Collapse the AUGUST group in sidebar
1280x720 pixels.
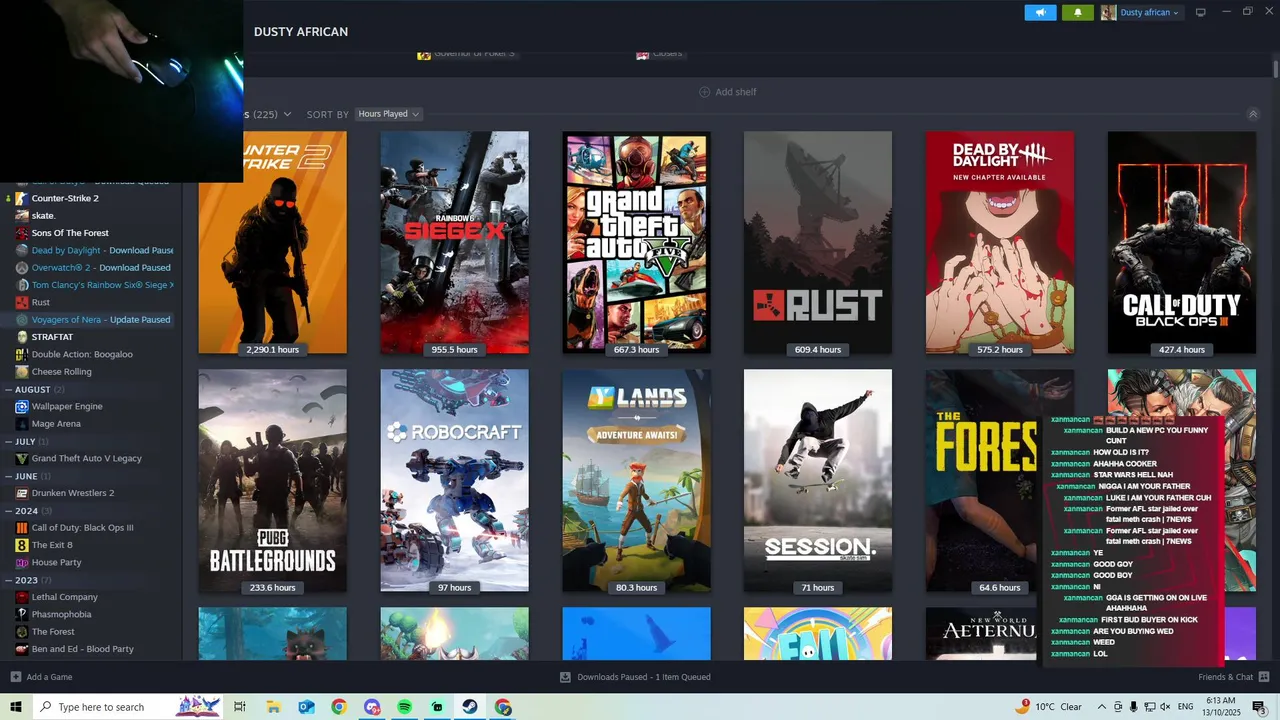[9, 389]
